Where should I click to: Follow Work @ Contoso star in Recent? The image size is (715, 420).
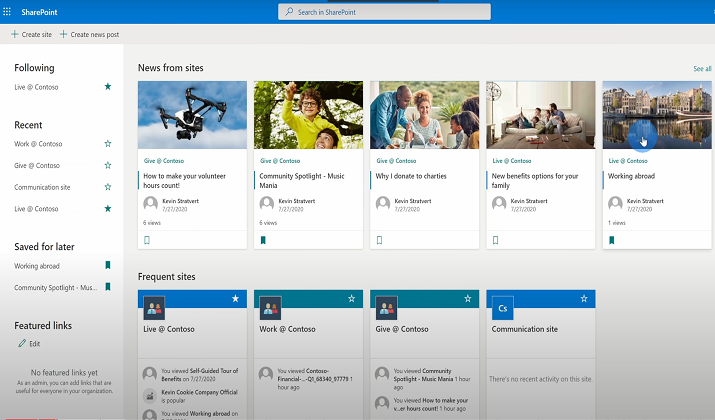pyautogui.click(x=108, y=144)
